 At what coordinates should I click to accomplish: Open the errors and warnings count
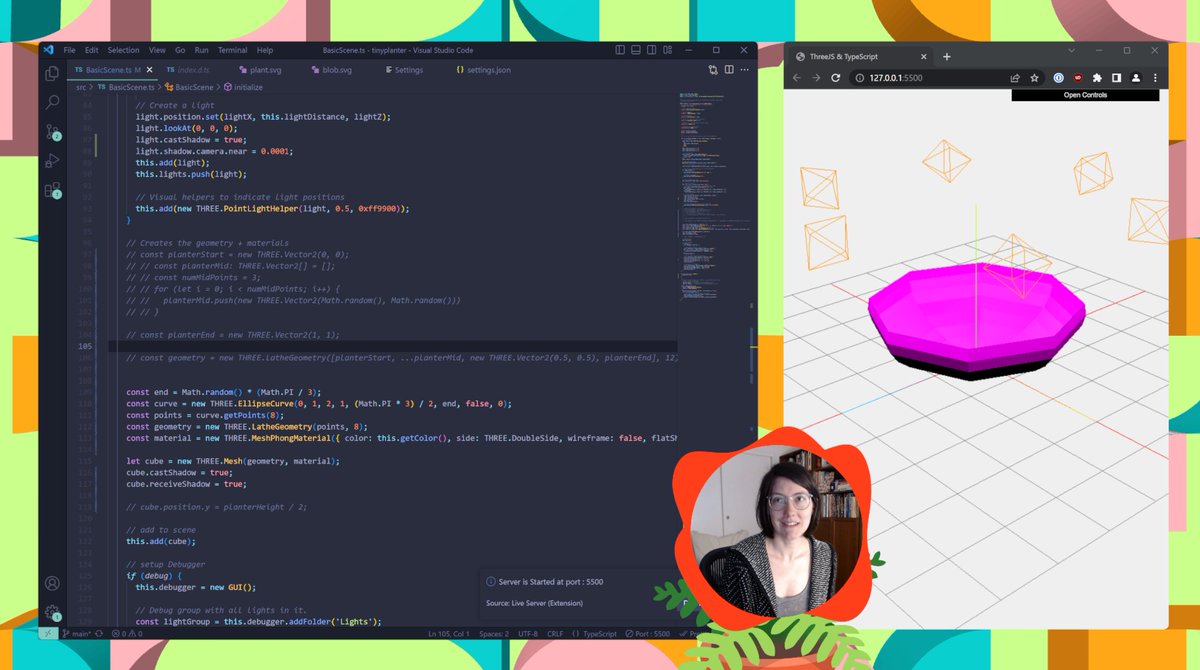(129, 633)
